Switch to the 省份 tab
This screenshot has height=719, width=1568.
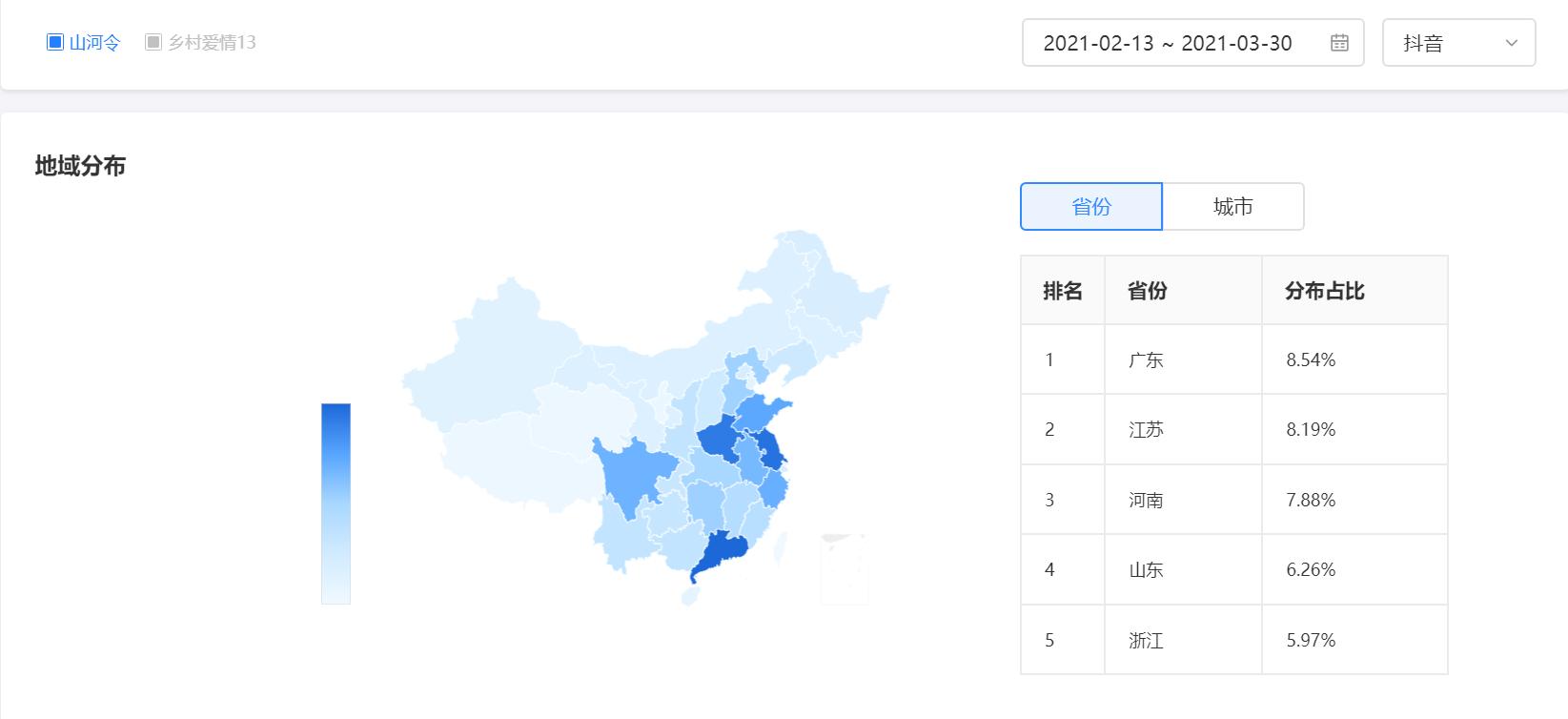point(1091,206)
